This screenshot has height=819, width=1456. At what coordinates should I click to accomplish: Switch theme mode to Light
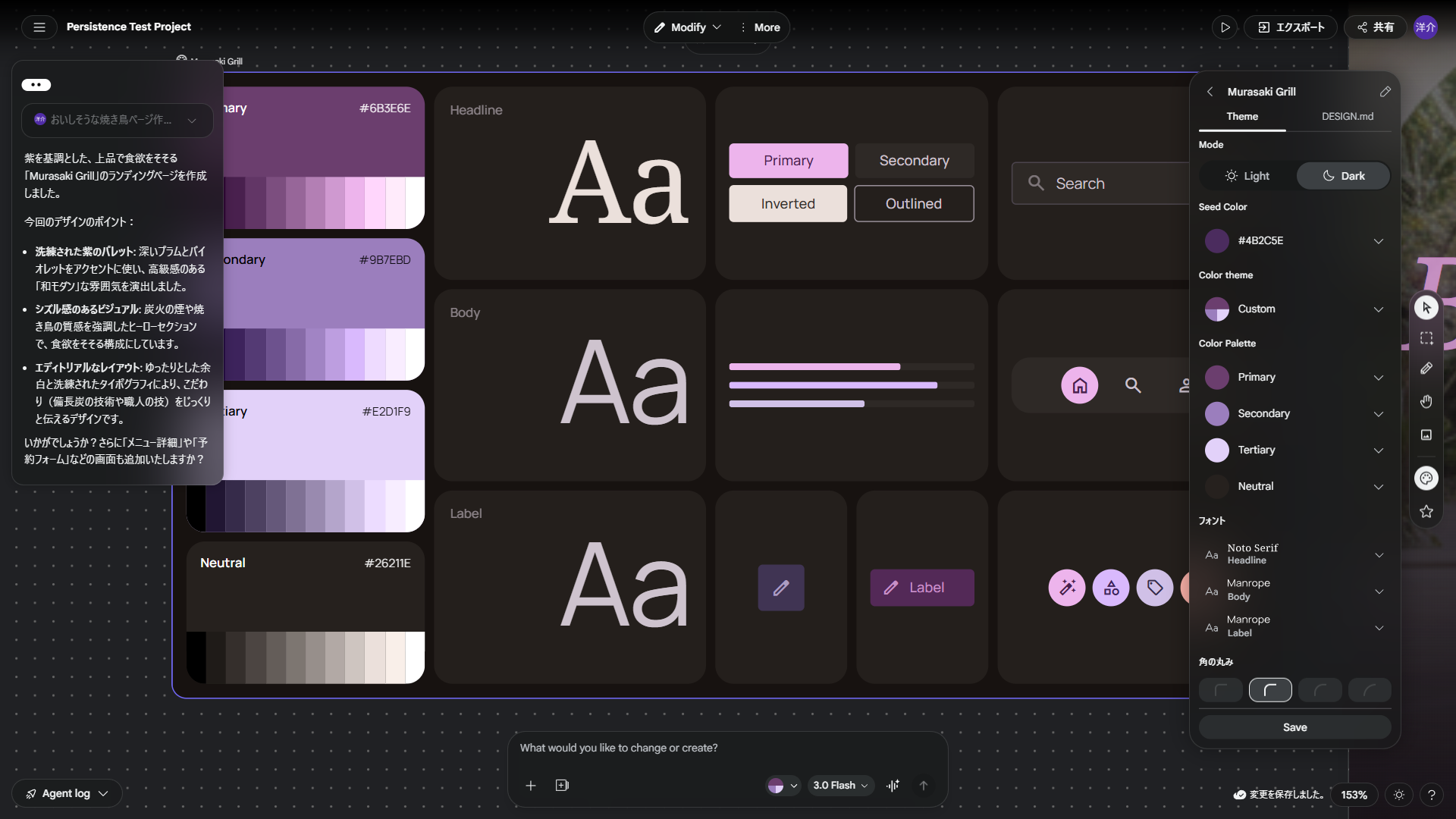(x=1246, y=175)
